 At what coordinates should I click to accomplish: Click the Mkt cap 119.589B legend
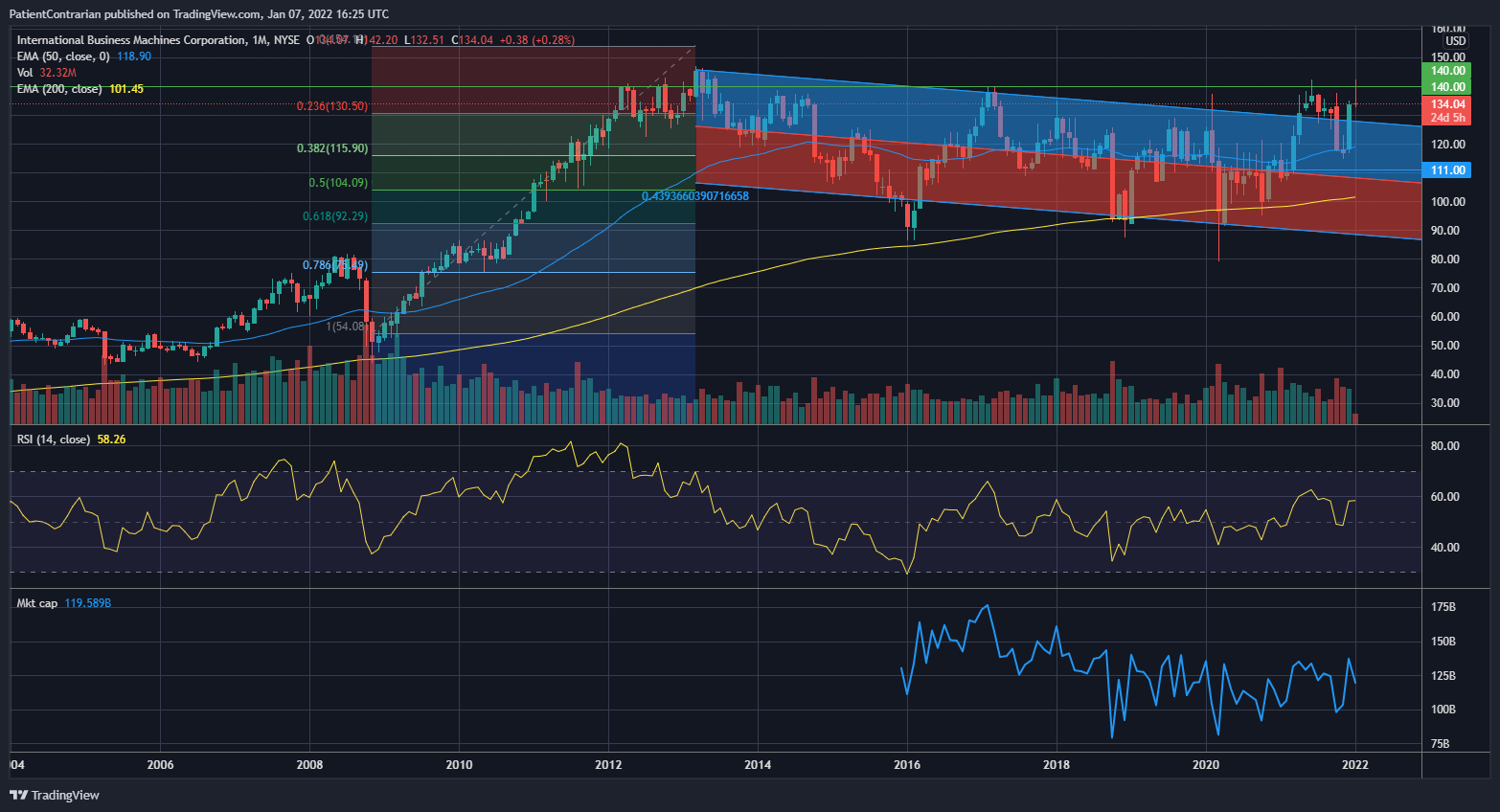(63, 603)
